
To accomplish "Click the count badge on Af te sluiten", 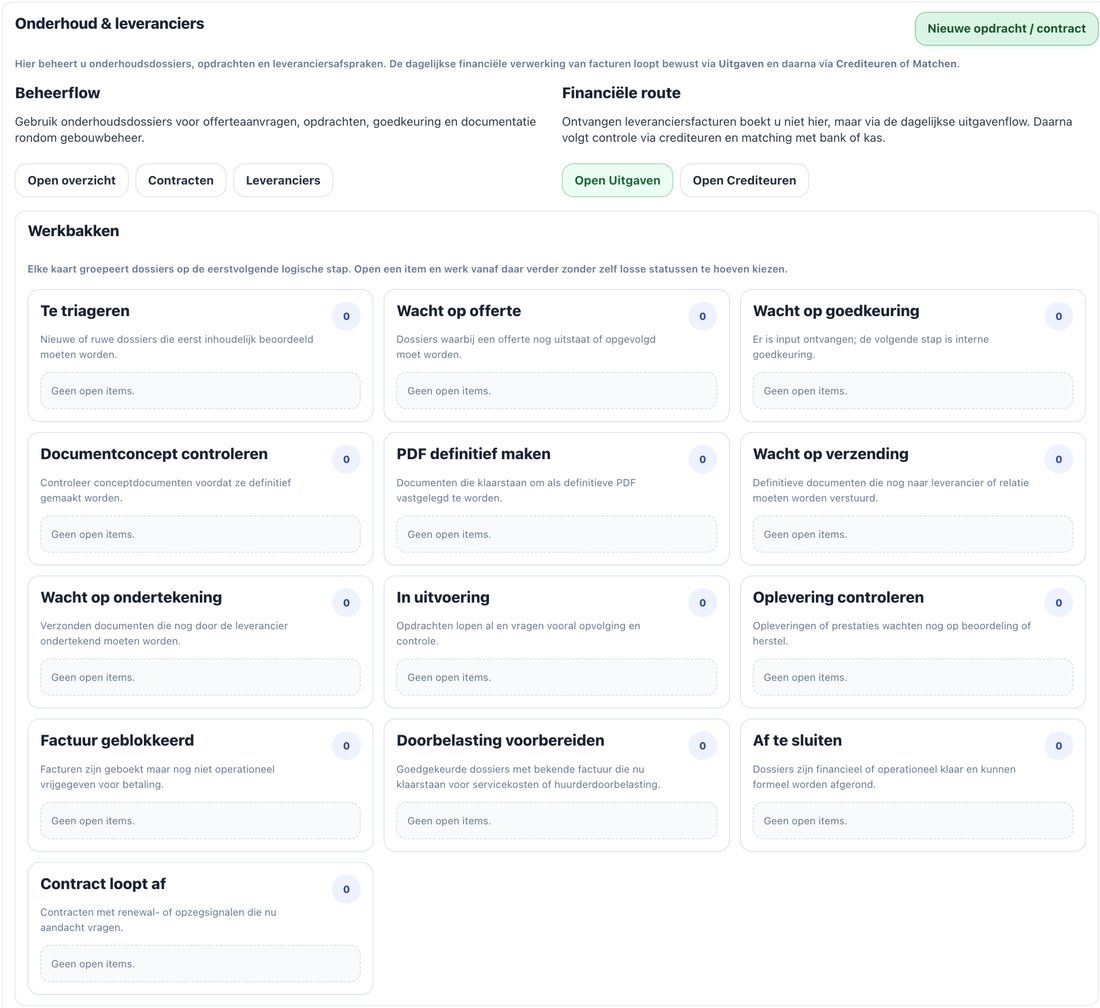I will point(1059,746).
